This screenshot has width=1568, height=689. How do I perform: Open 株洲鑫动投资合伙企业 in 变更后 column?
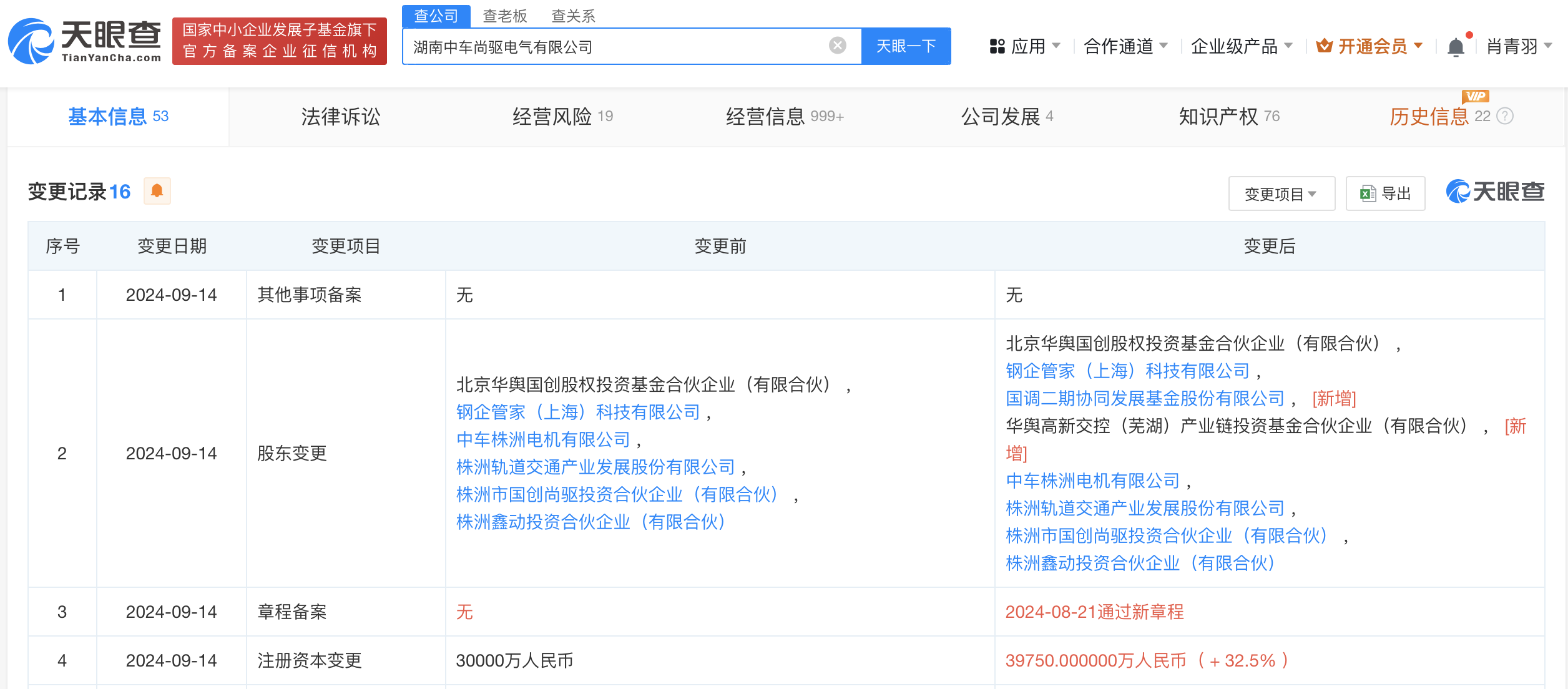1142,563
